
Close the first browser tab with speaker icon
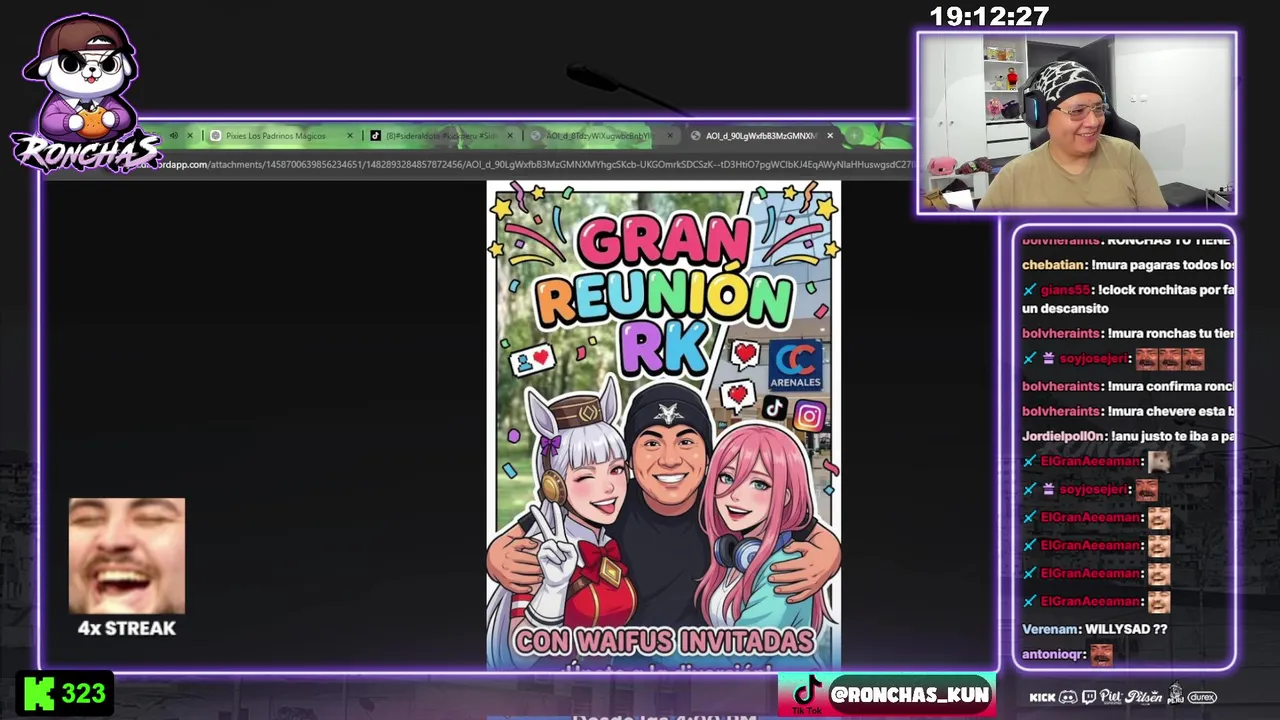click(190, 136)
